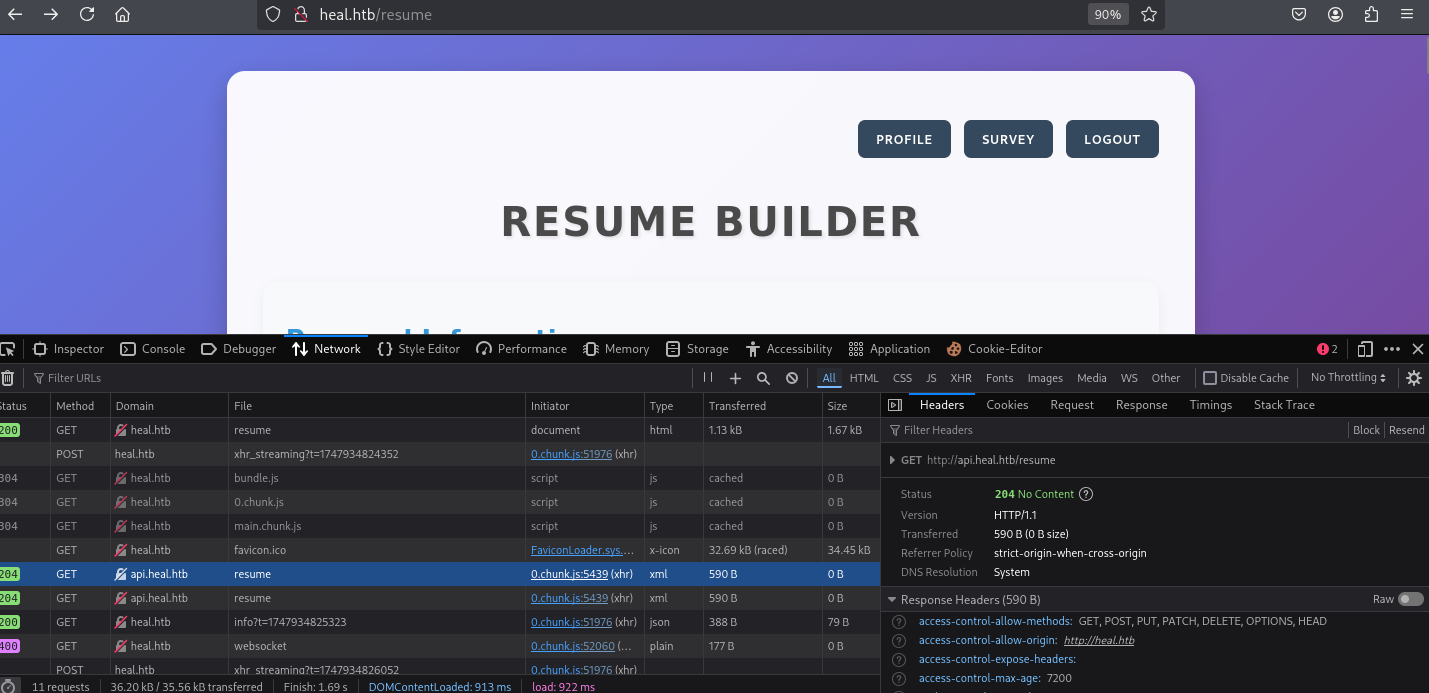Open the devtools three-dot menu
The image size is (1429, 693).
click(1392, 349)
